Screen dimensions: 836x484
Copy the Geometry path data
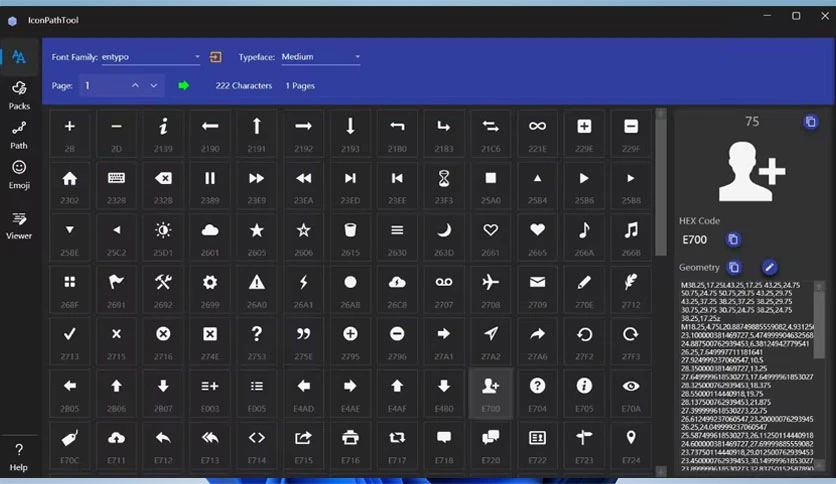click(734, 267)
